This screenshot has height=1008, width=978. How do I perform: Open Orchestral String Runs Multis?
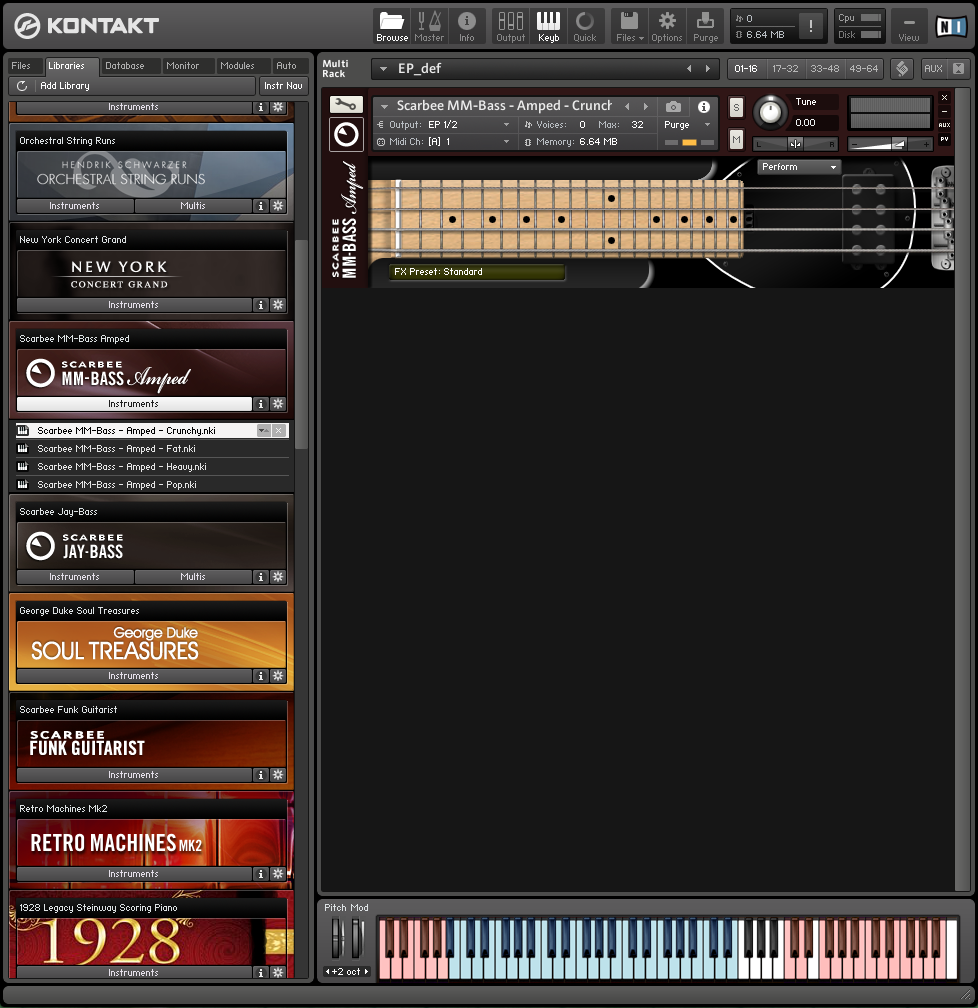(193, 206)
